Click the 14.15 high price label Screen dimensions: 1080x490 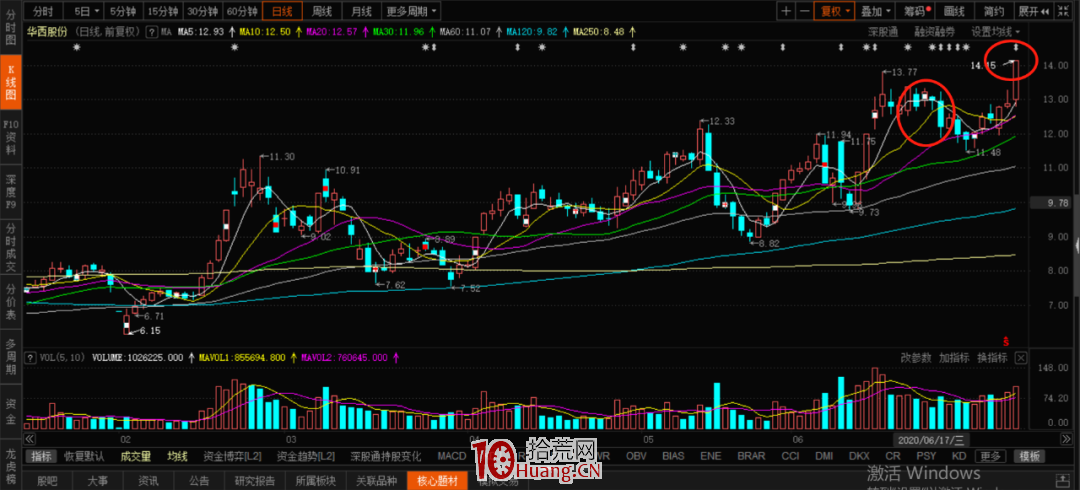tap(983, 65)
